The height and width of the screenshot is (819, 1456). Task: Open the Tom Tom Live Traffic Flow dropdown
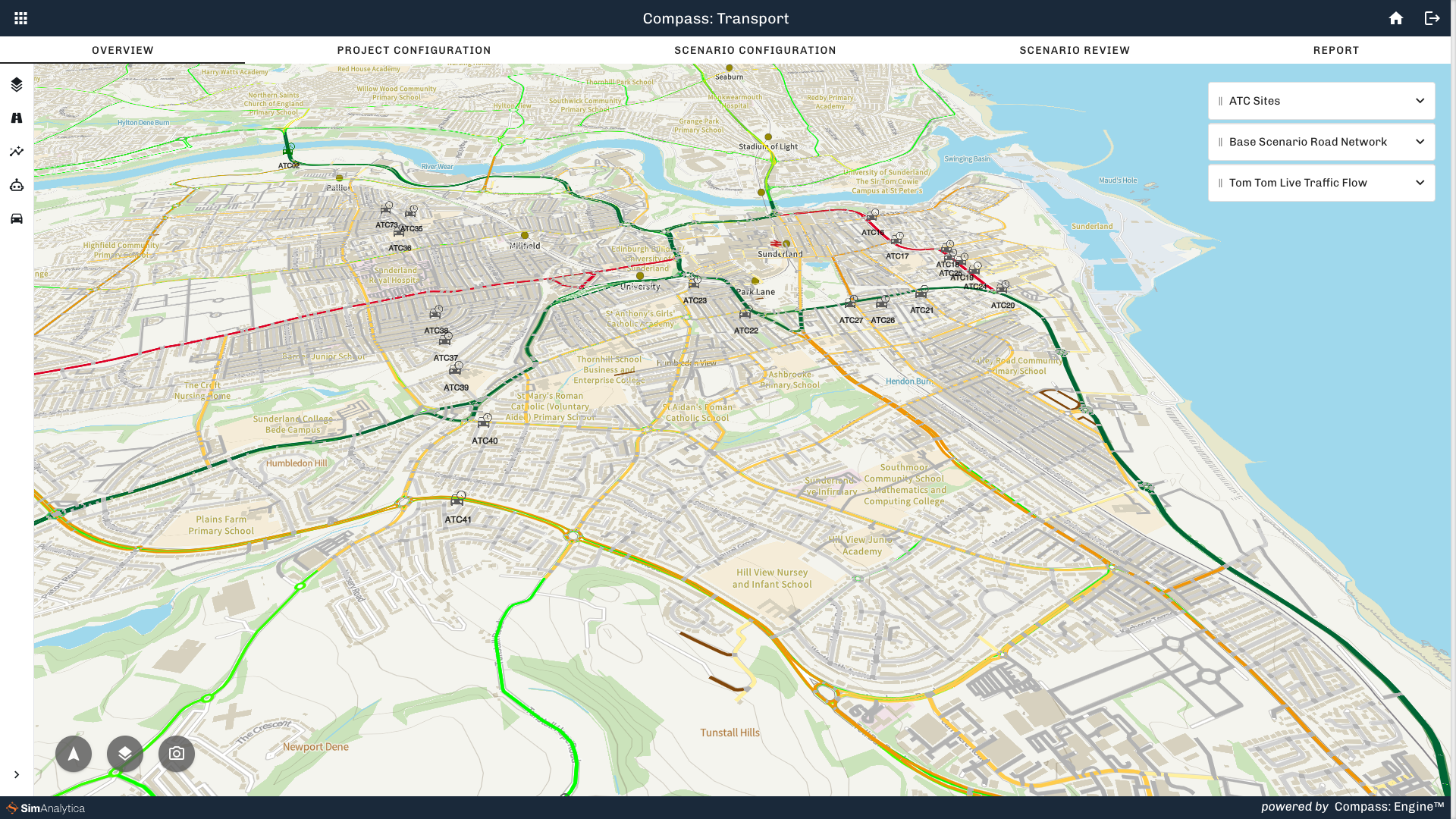tap(1420, 183)
